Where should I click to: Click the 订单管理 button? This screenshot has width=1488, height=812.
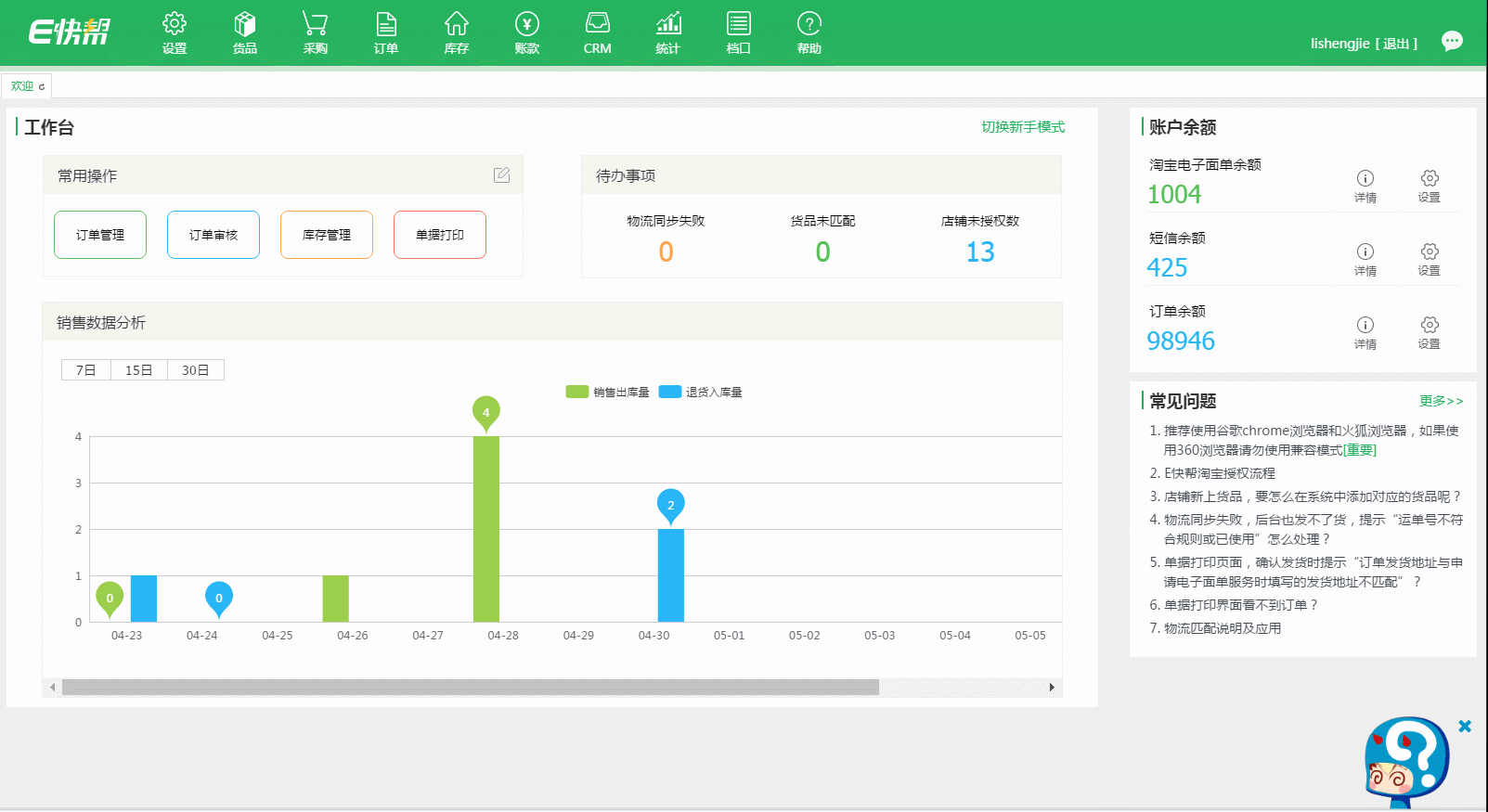[x=100, y=235]
